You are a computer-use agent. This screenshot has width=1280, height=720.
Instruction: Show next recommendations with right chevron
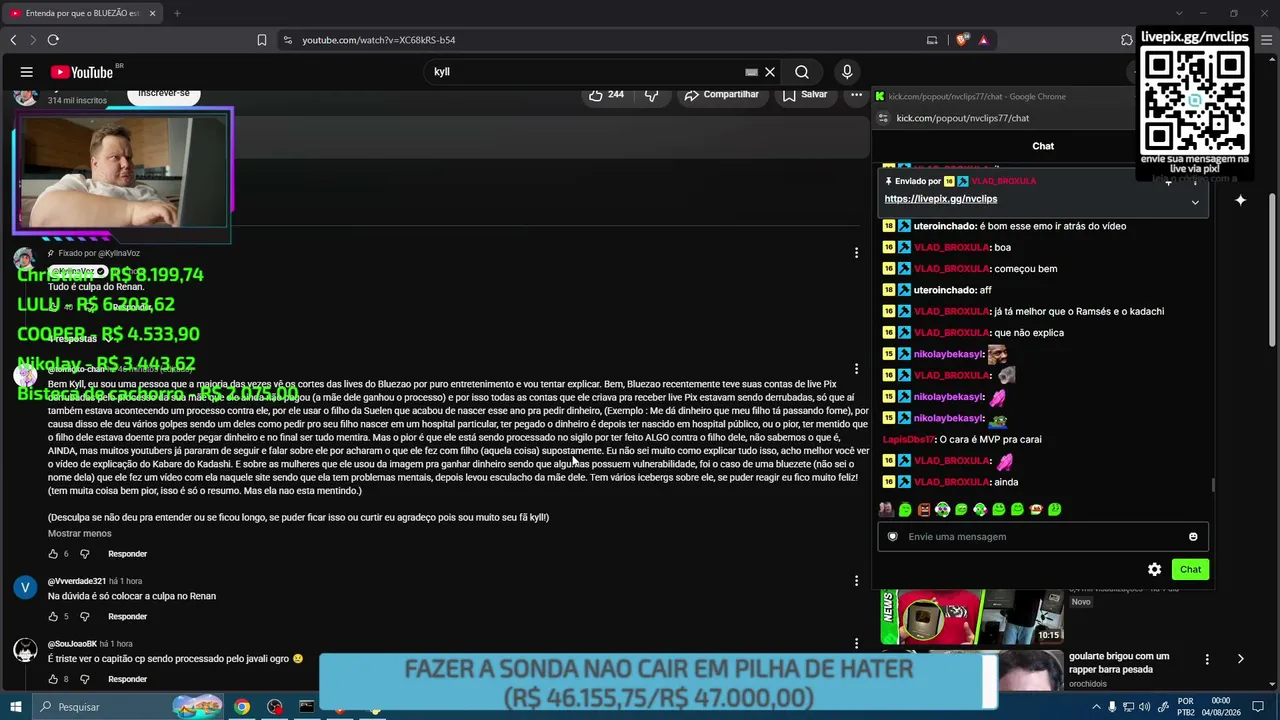[x=1240, y=659]
